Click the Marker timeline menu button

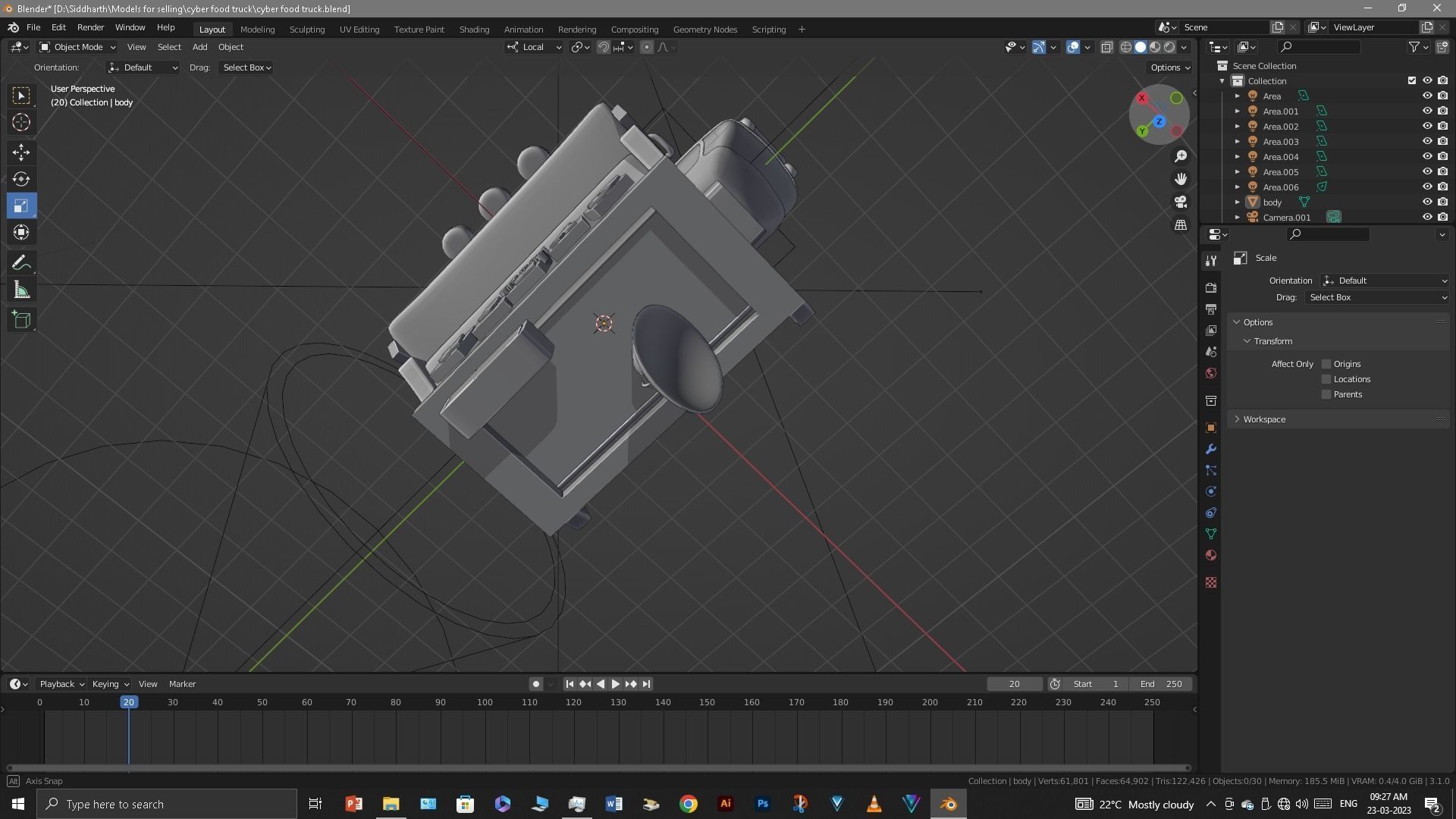coord(182,684)
